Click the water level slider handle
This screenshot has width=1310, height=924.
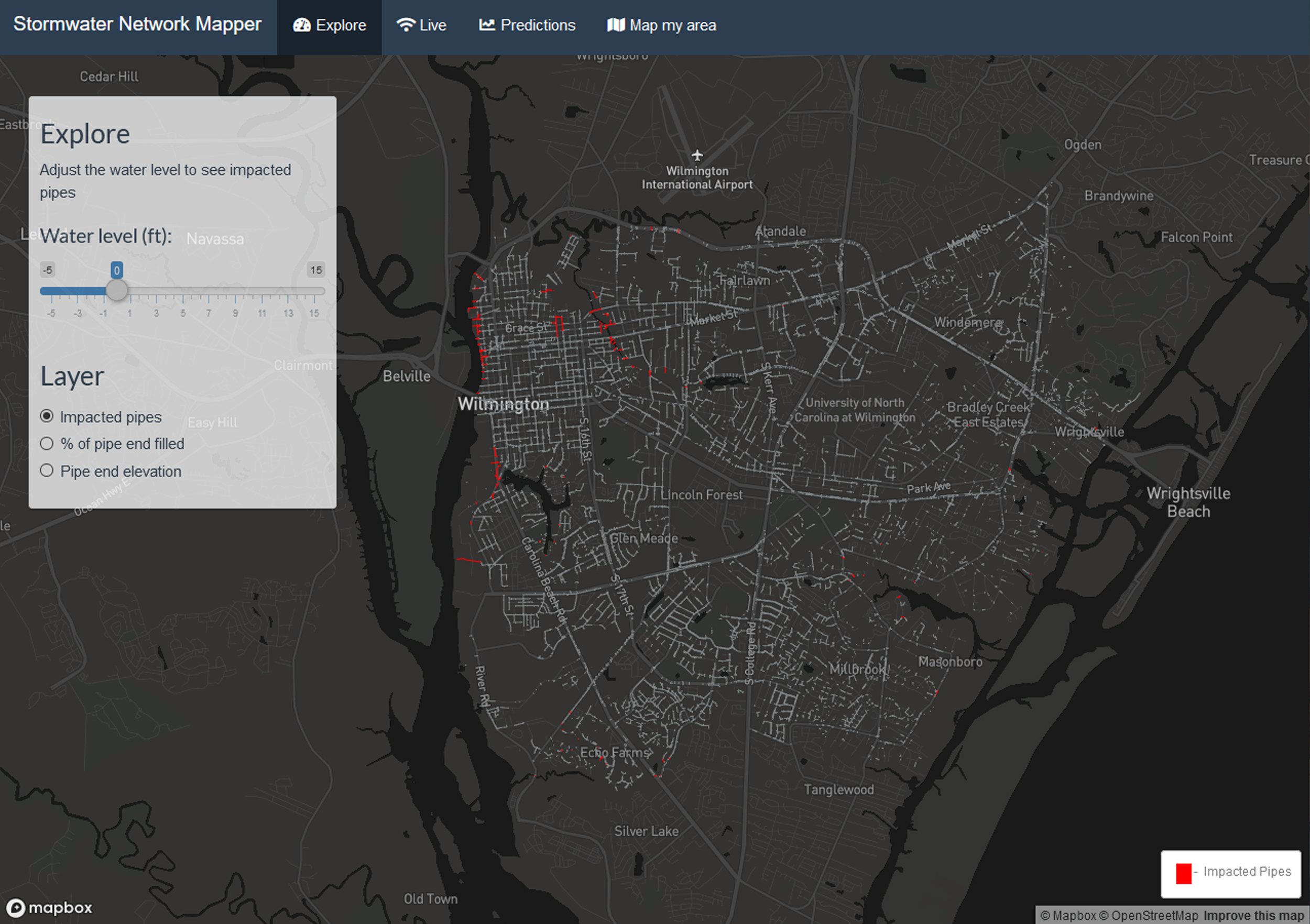(x=117, y=291)
